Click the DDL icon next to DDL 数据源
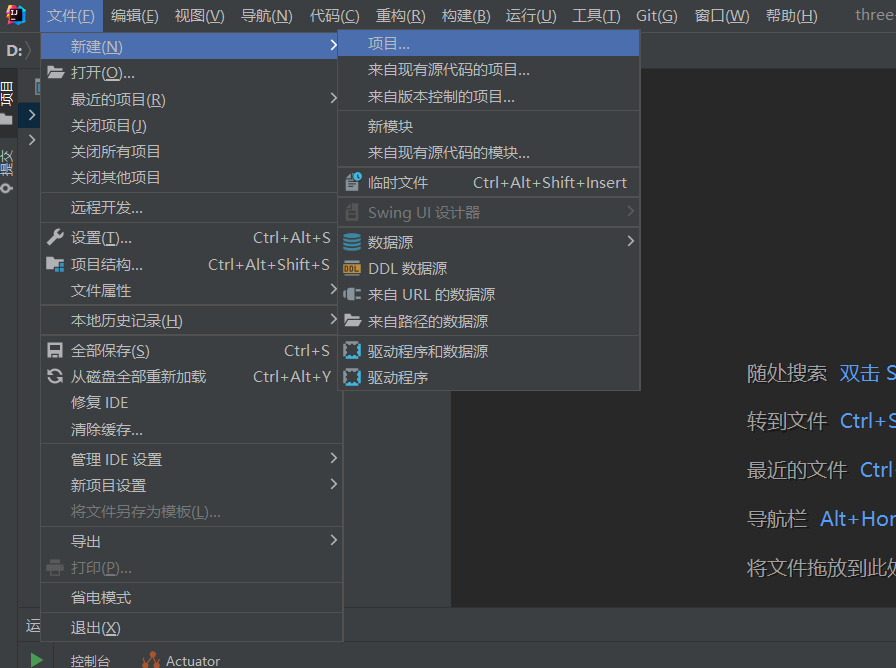The image size is (896, 668). tap(352, 269)
